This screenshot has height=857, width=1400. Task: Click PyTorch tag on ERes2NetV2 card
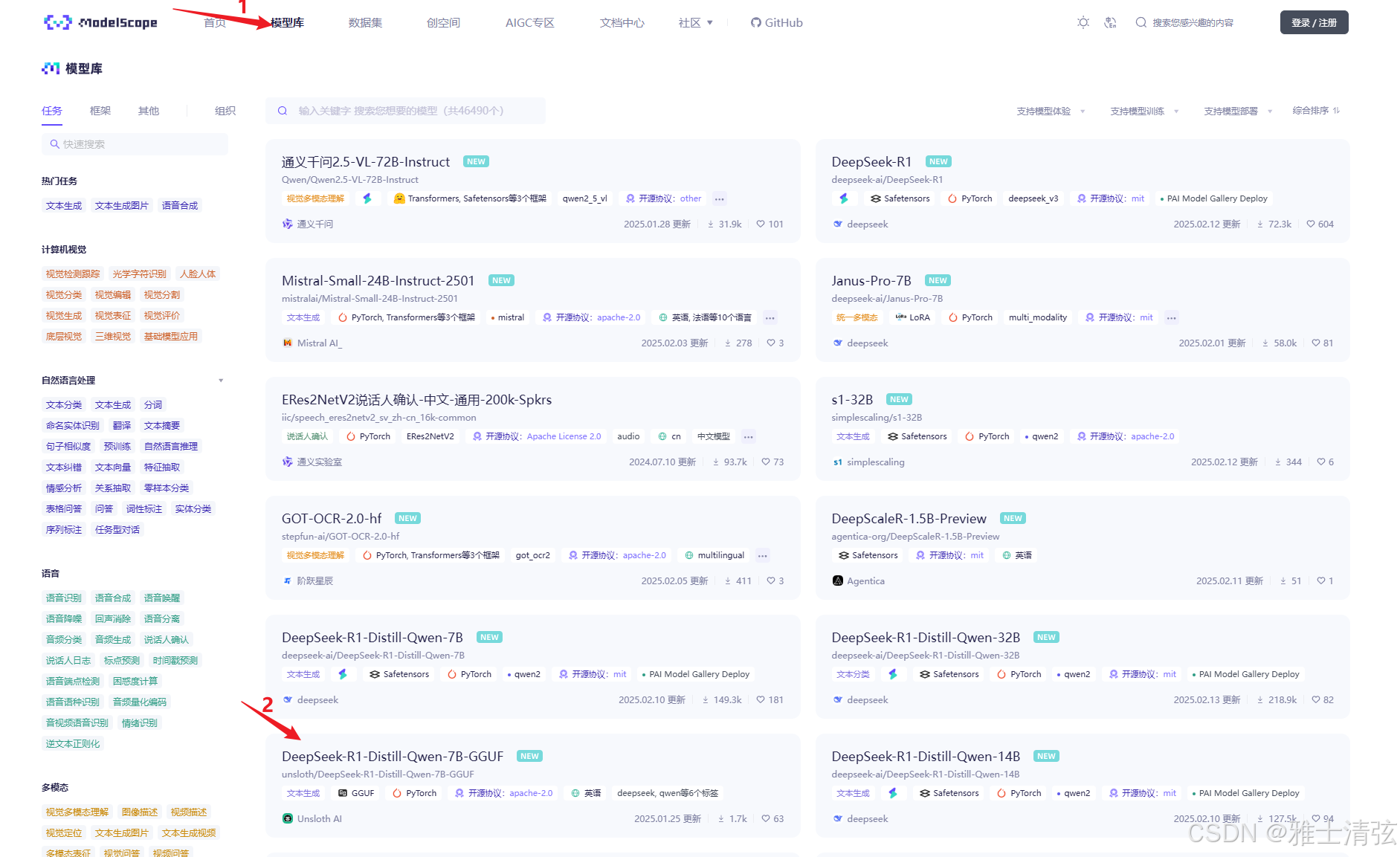pos(369,436)
